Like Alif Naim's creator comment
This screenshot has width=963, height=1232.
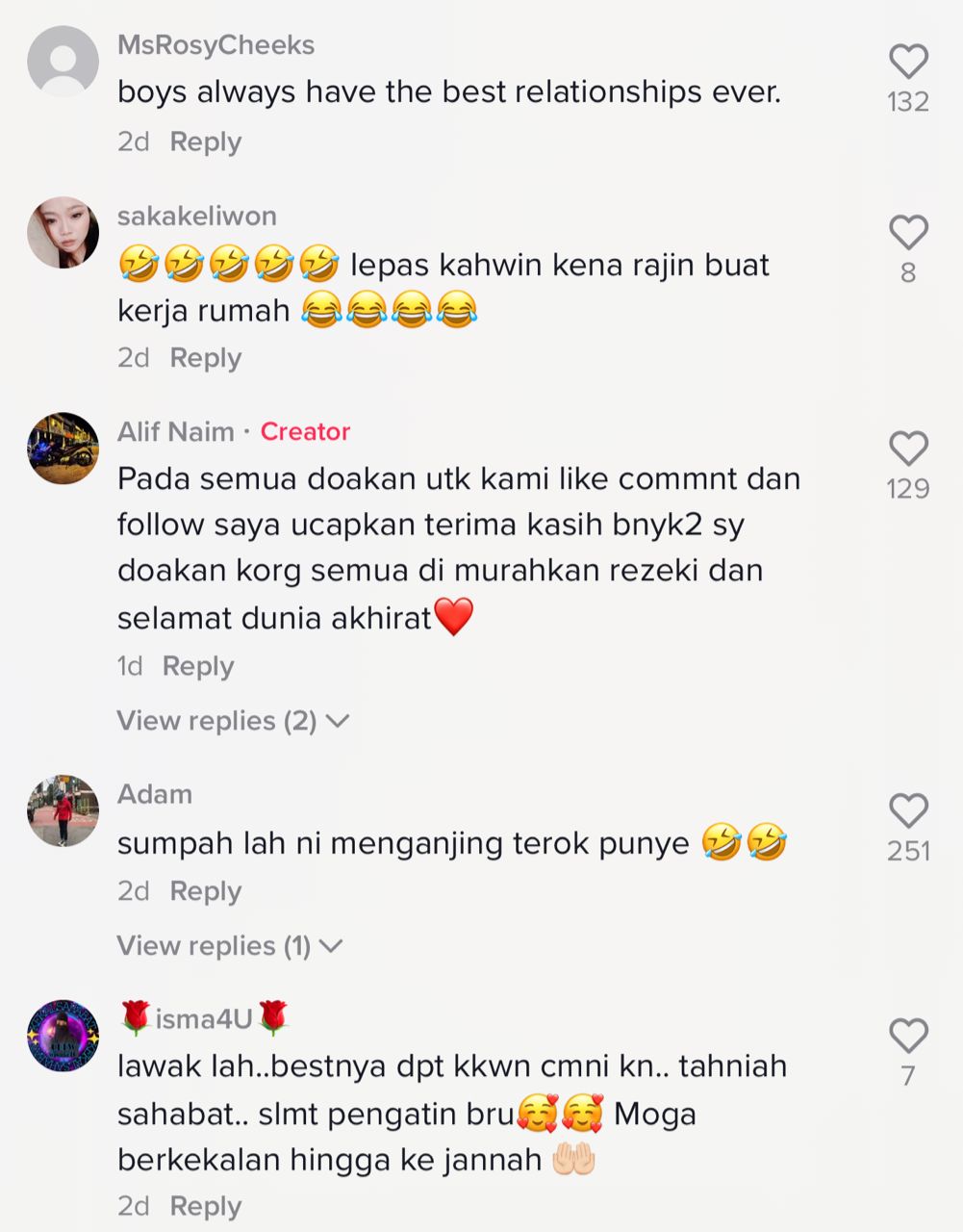908,449
